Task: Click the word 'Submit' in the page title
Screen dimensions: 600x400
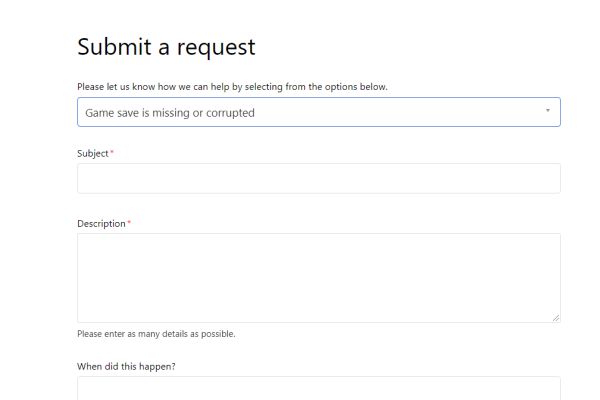Action: point(112,46)
